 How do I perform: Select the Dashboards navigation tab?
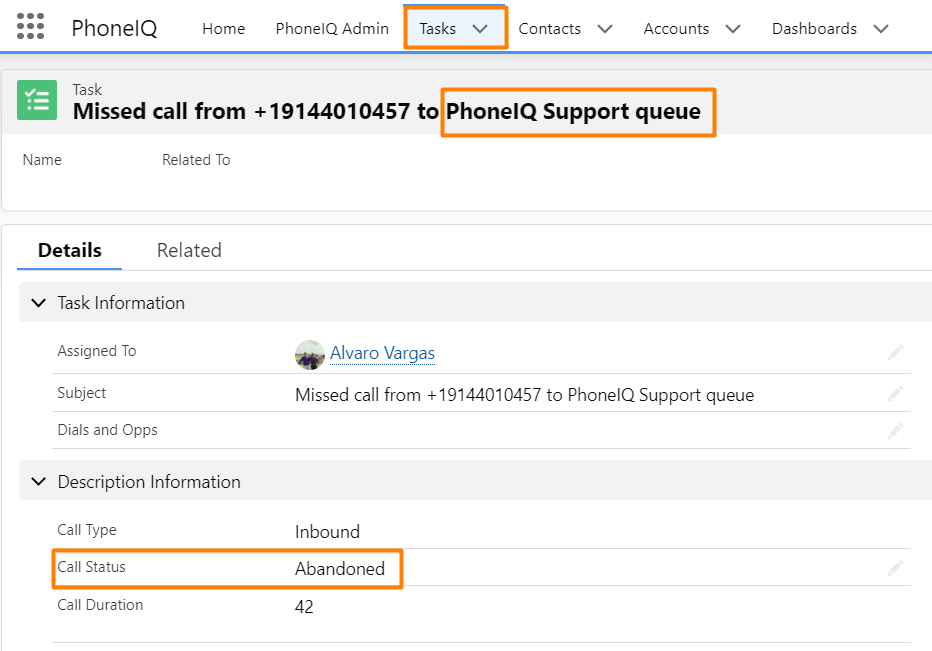(814, 29)
